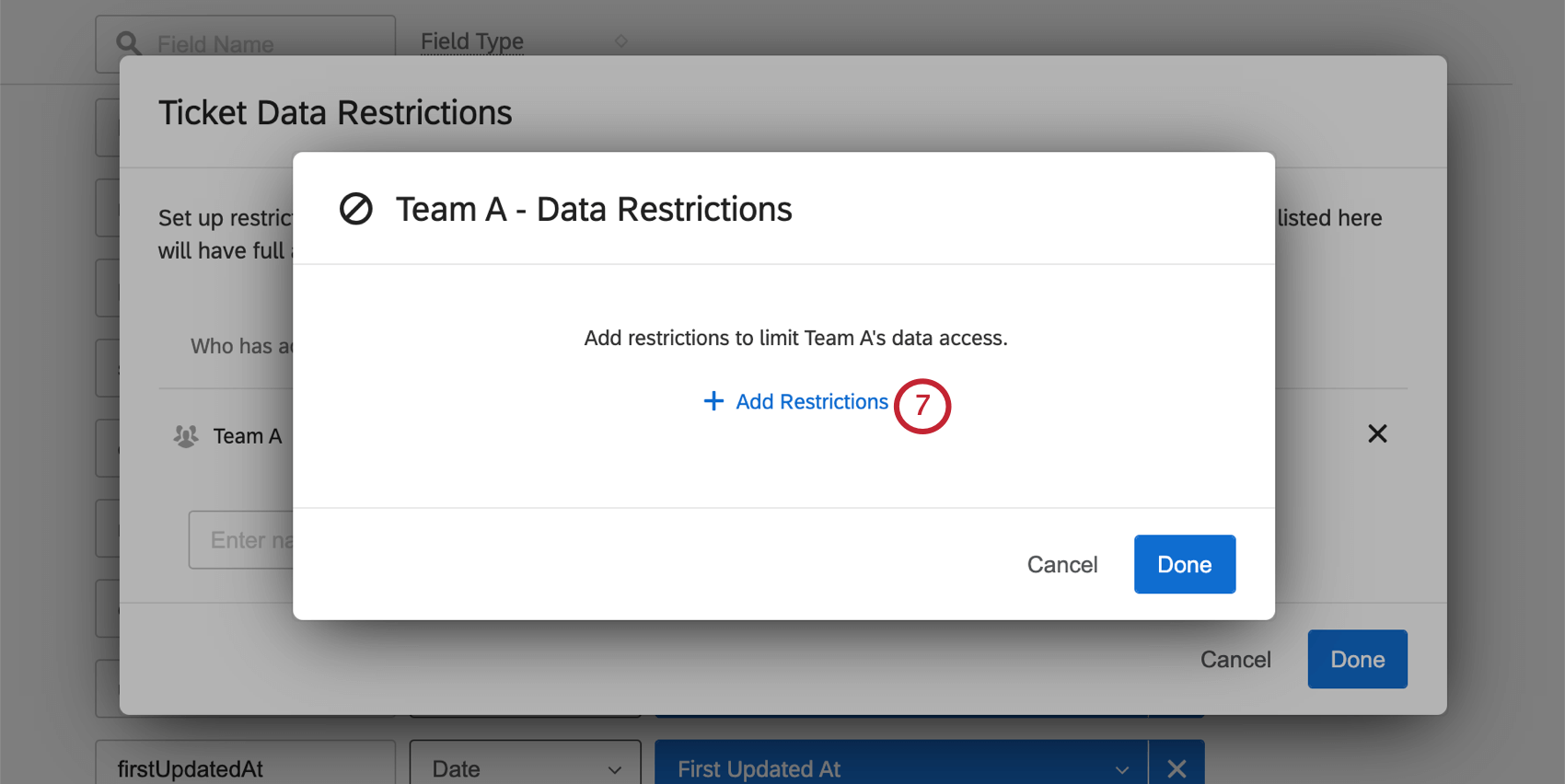Click the Field Type column header
The image size is (1565, 784).
(x=471, y=41)
